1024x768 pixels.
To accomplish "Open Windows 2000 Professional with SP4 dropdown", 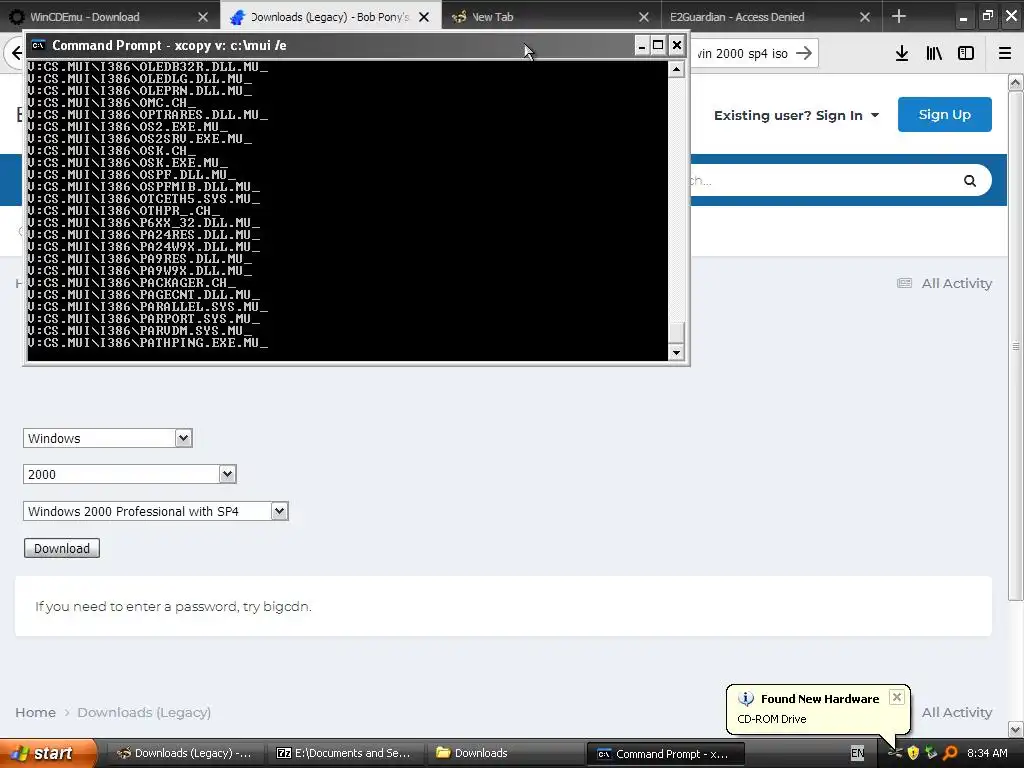I will click(x=155, y=511).
